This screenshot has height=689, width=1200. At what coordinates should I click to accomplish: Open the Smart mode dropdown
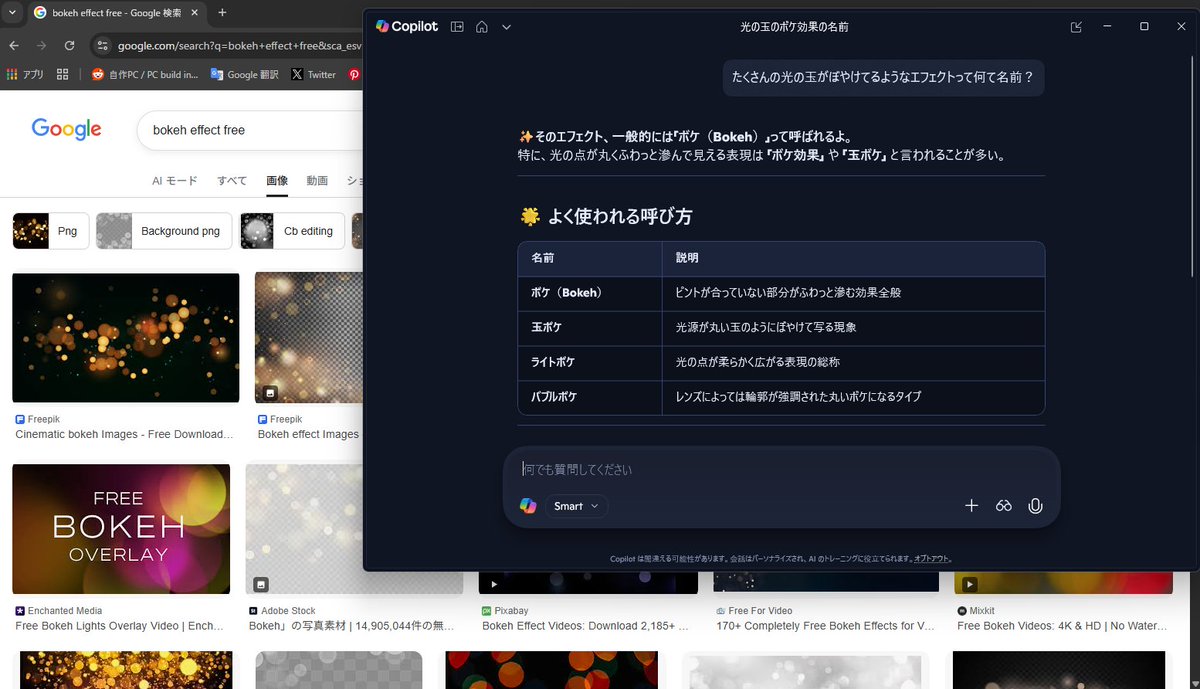point(577,506)
